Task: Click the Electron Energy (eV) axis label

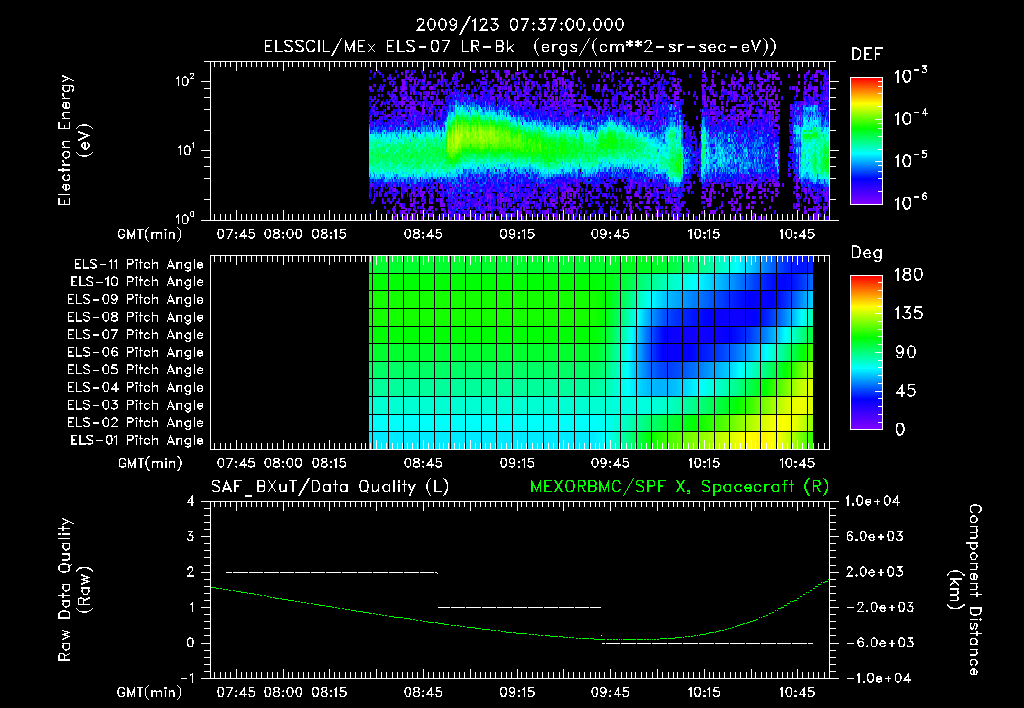Action: (x=74, y=140)
